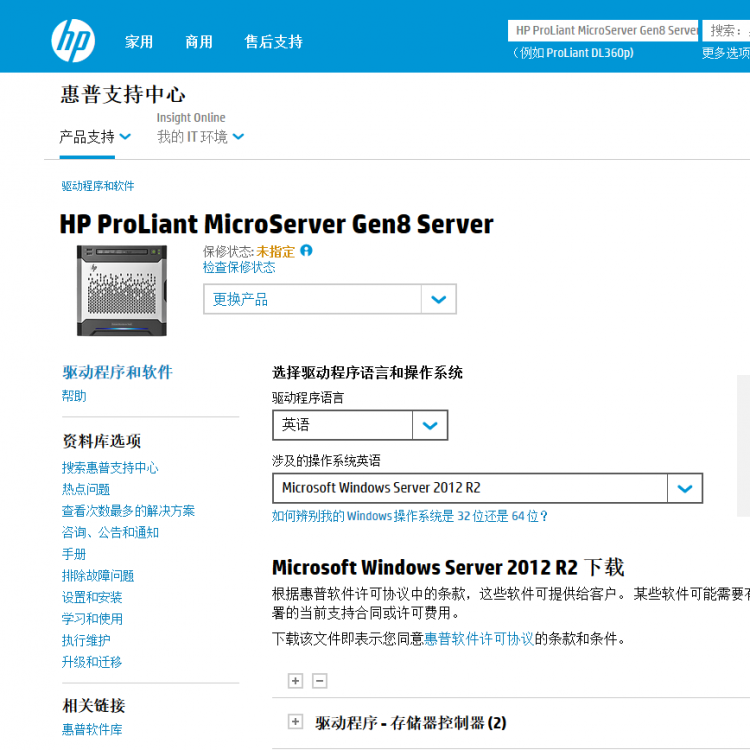
Task: Click the 驱动程序和软件 breadcrumb link
Action: (x=98, y=186)
